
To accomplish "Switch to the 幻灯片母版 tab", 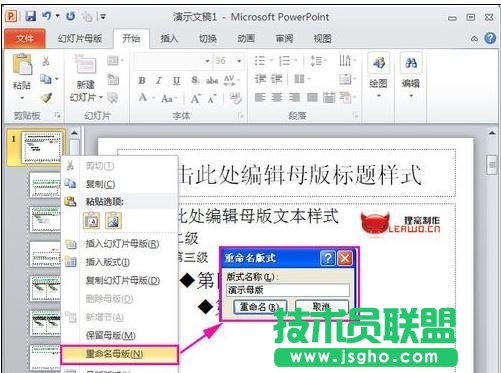I will [80, 39].
